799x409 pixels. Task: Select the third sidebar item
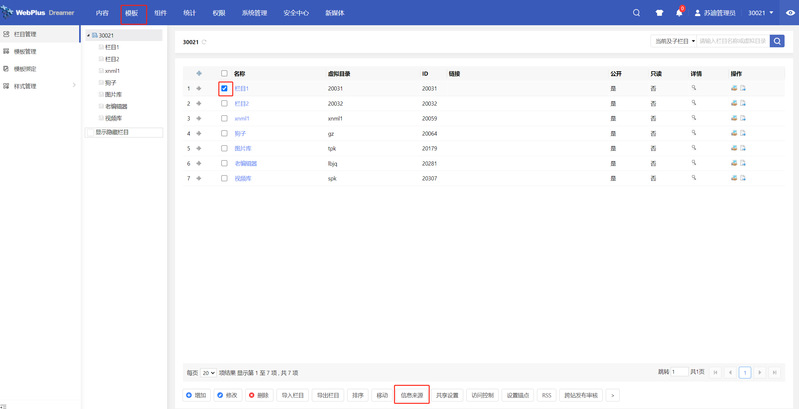(x=40, y=69)
